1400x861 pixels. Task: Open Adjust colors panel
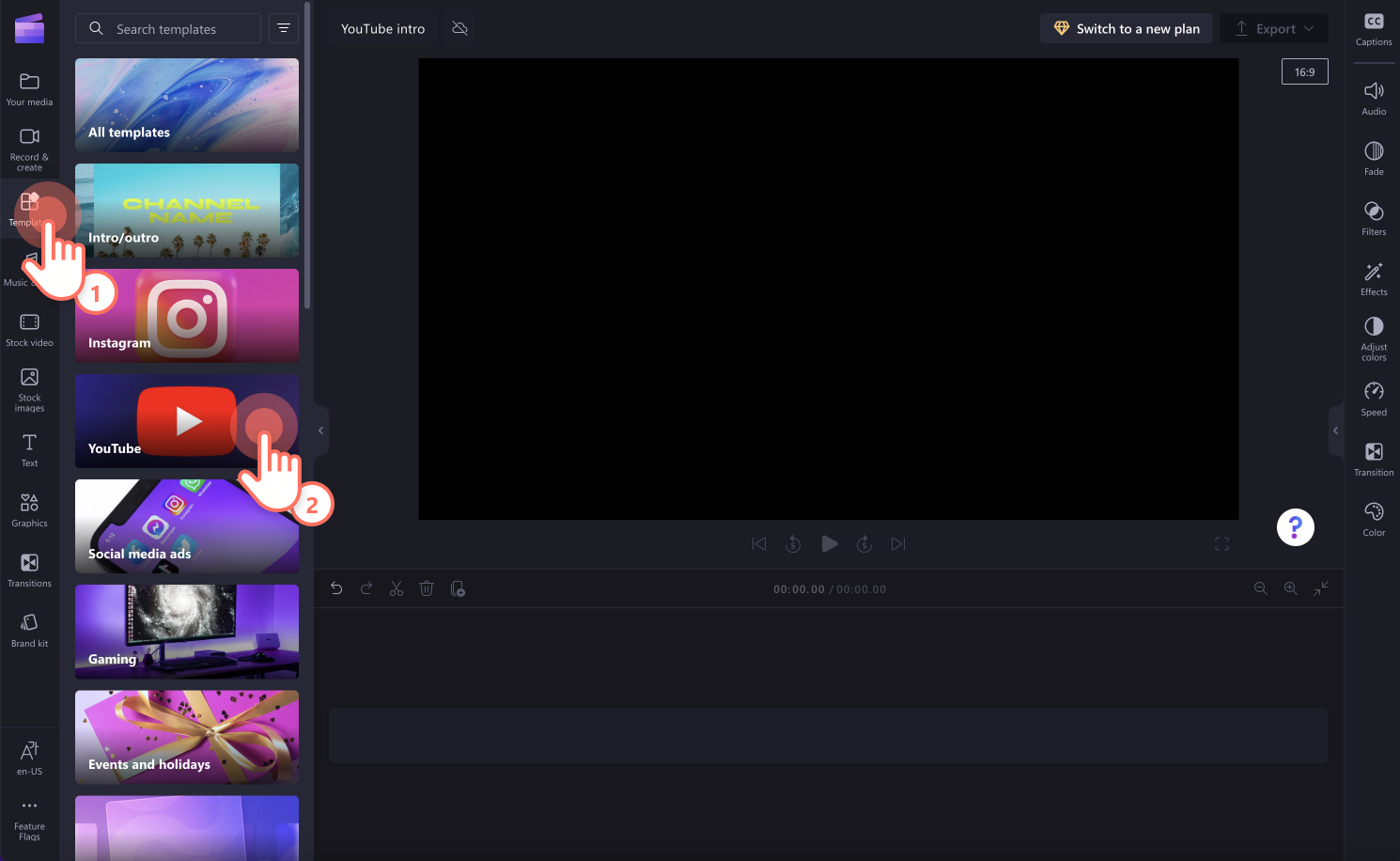[x=1374, y=339]
